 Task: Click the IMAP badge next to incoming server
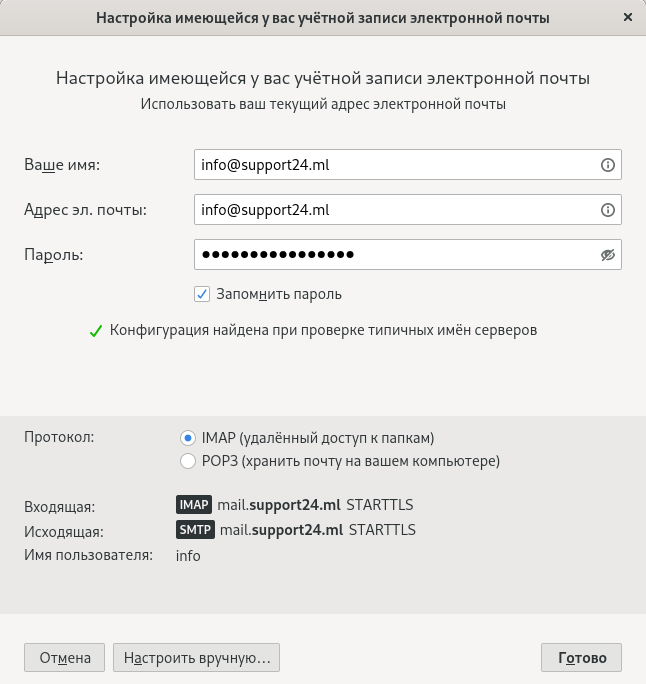(x=194, y=505)
